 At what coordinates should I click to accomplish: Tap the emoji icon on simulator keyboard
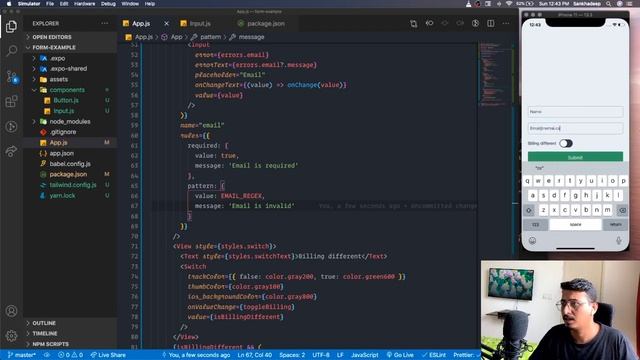(x=532, y=240)
